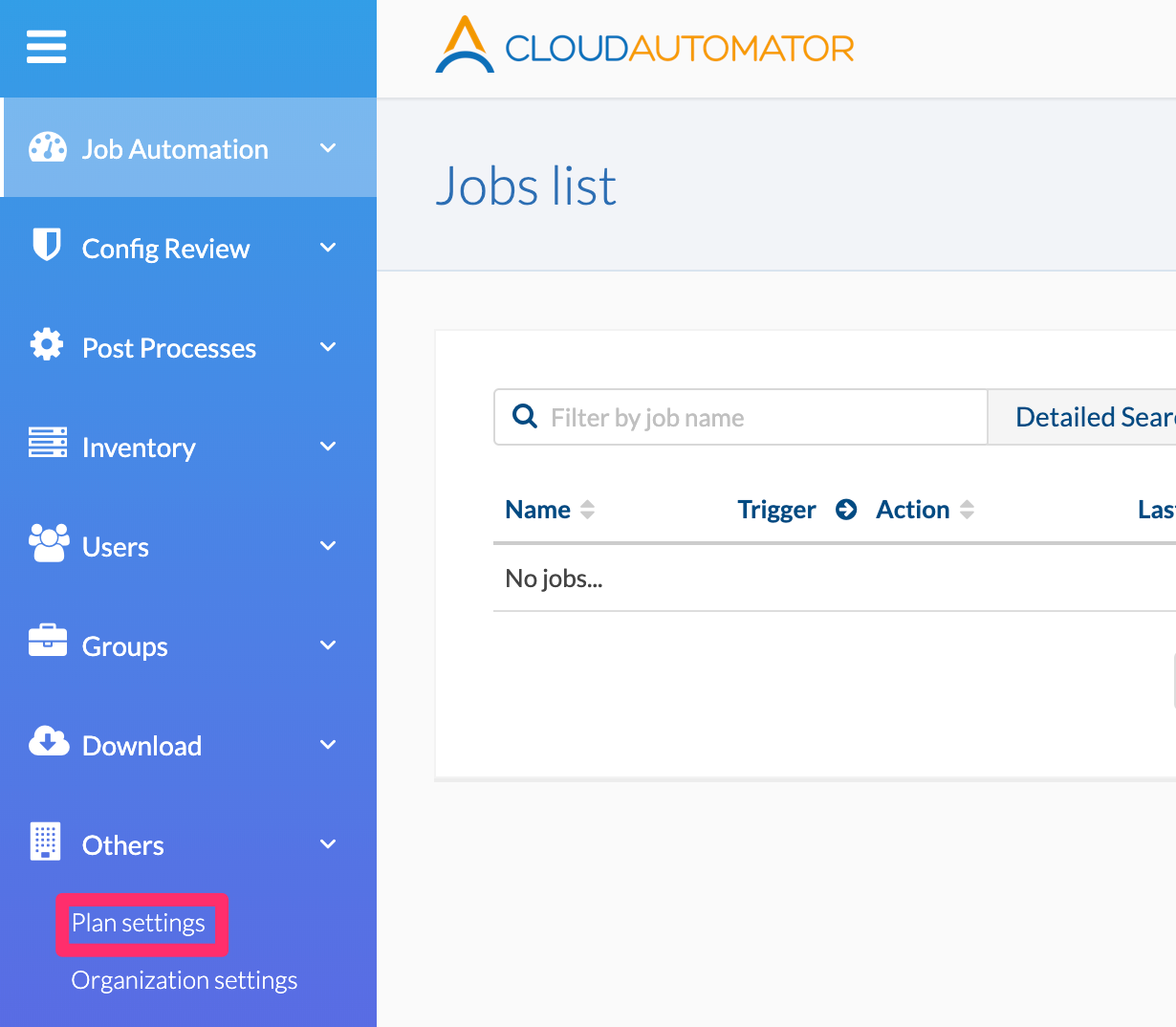Click the Others building icon
This screenshot has height=1027, width=1176.
pyautogui.click(x=45, y=841)
